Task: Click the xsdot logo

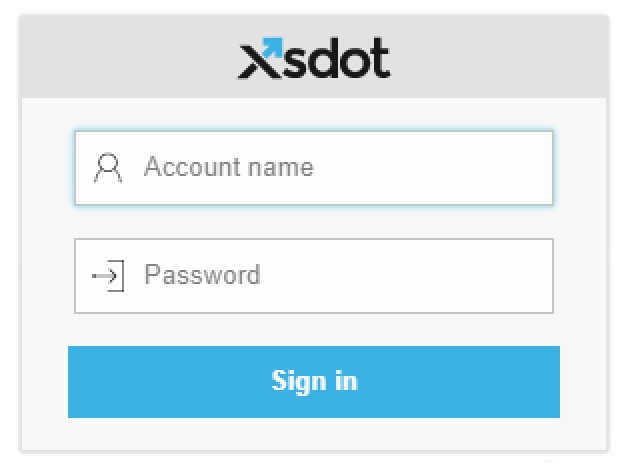Action: 314,59
